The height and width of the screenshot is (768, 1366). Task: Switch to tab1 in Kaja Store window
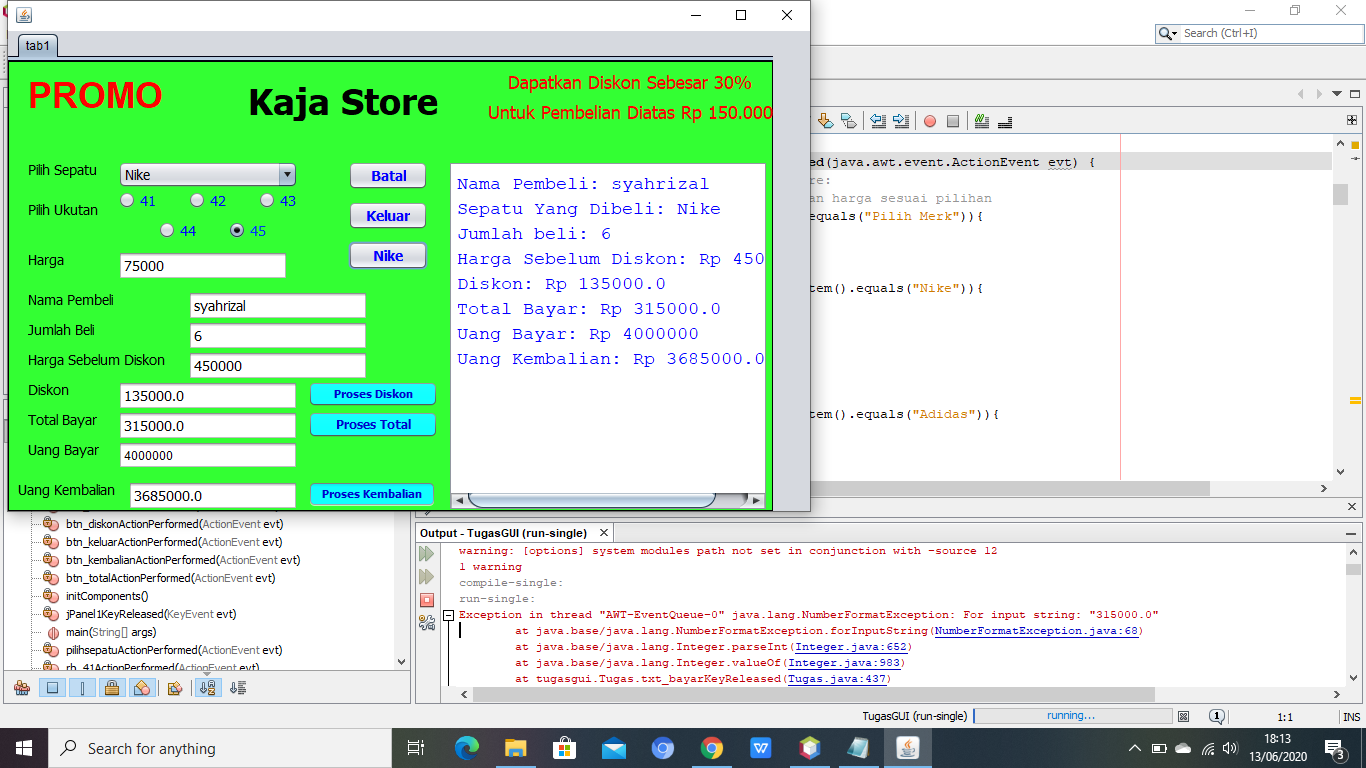(39, 46)
